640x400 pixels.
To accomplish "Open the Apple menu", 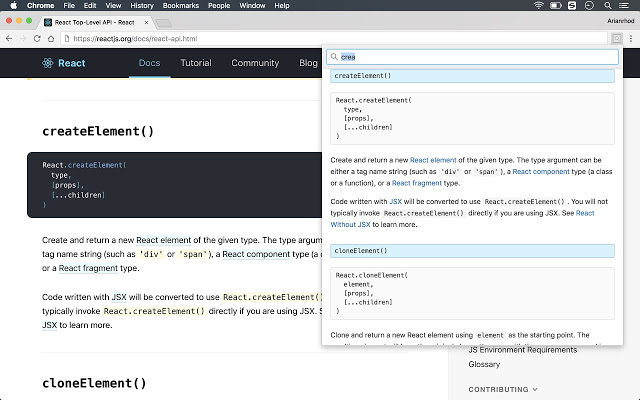I will coord(13,5).
